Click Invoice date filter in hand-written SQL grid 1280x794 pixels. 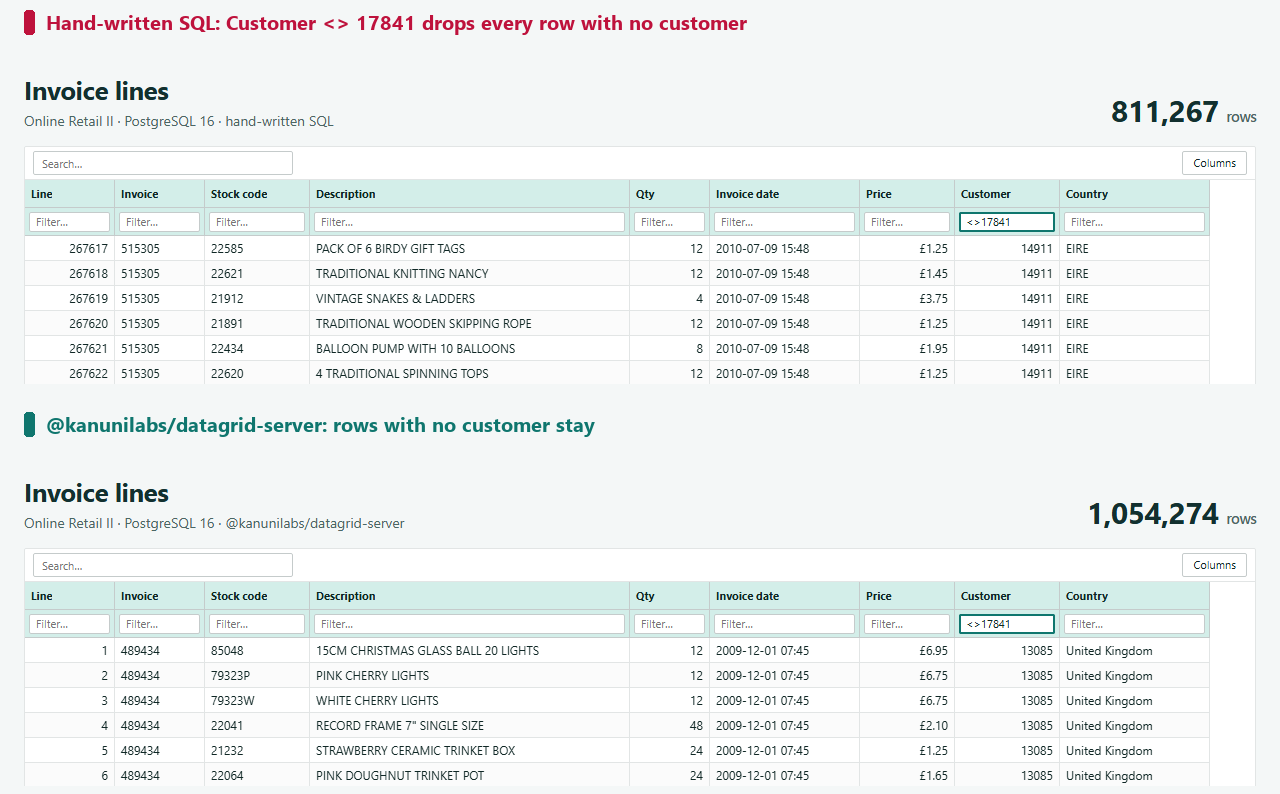pyautogui.click(x=784, y=222)
